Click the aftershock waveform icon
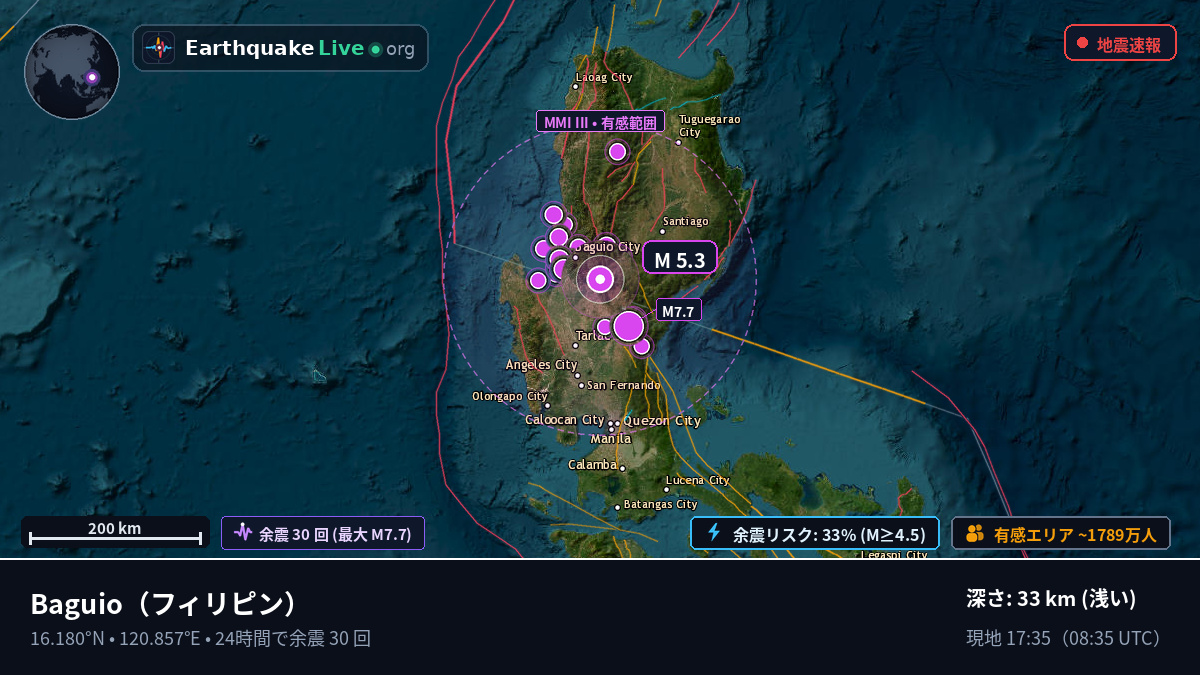 (242, 533)
